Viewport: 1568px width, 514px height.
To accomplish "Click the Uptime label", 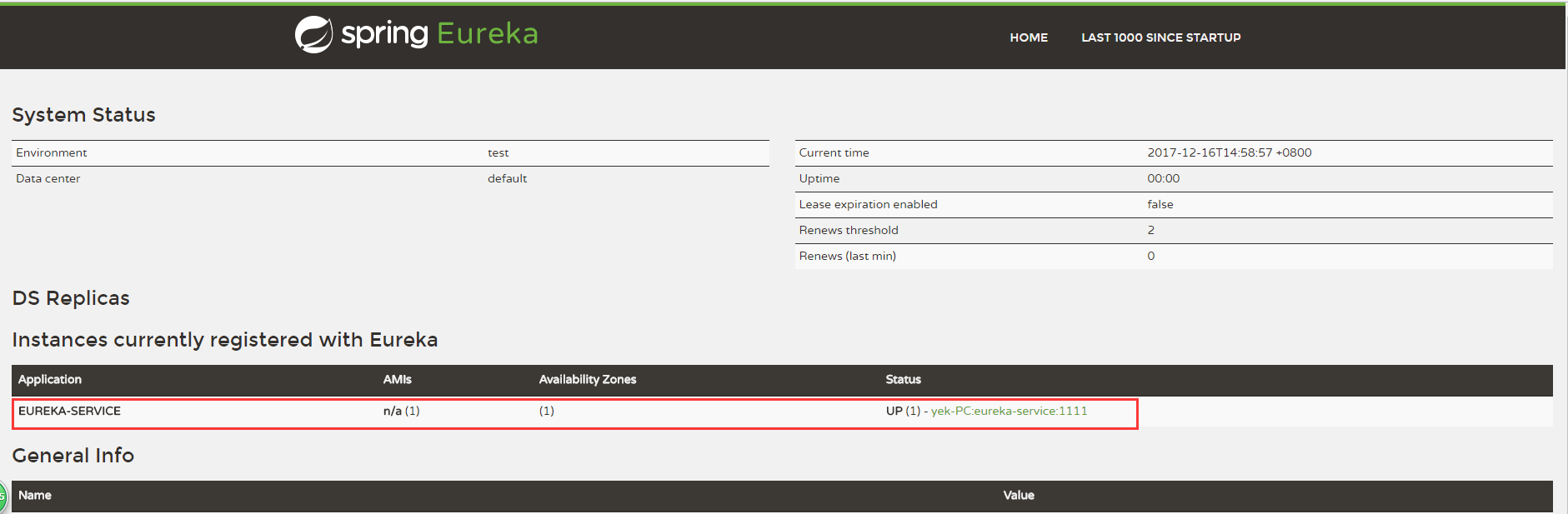I will [x=819, y=178].
